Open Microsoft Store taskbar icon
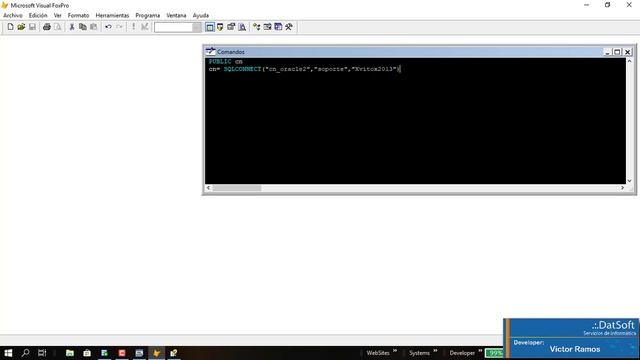Image resolution: width=640 pixels, height=360 pixels. [87, 353]
